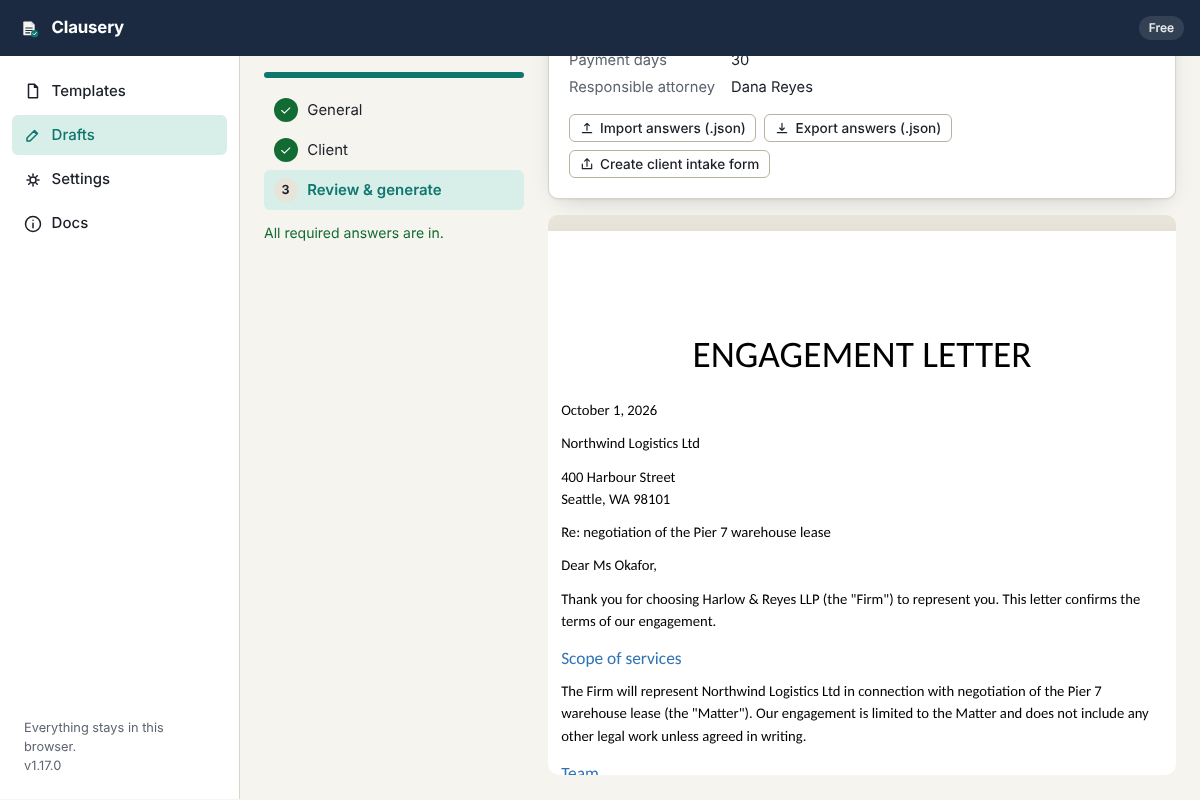Open Docs in the sidebar
The width and height of the screenshot is (1200, 800).
[119, 223]
